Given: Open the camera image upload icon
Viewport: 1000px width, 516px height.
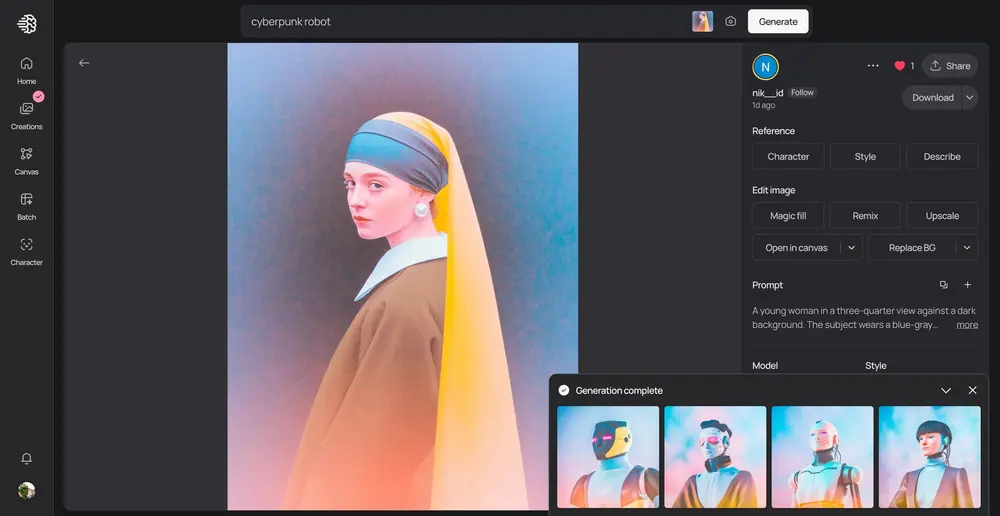Looking at the screenshot, I should tap(731, 22).
